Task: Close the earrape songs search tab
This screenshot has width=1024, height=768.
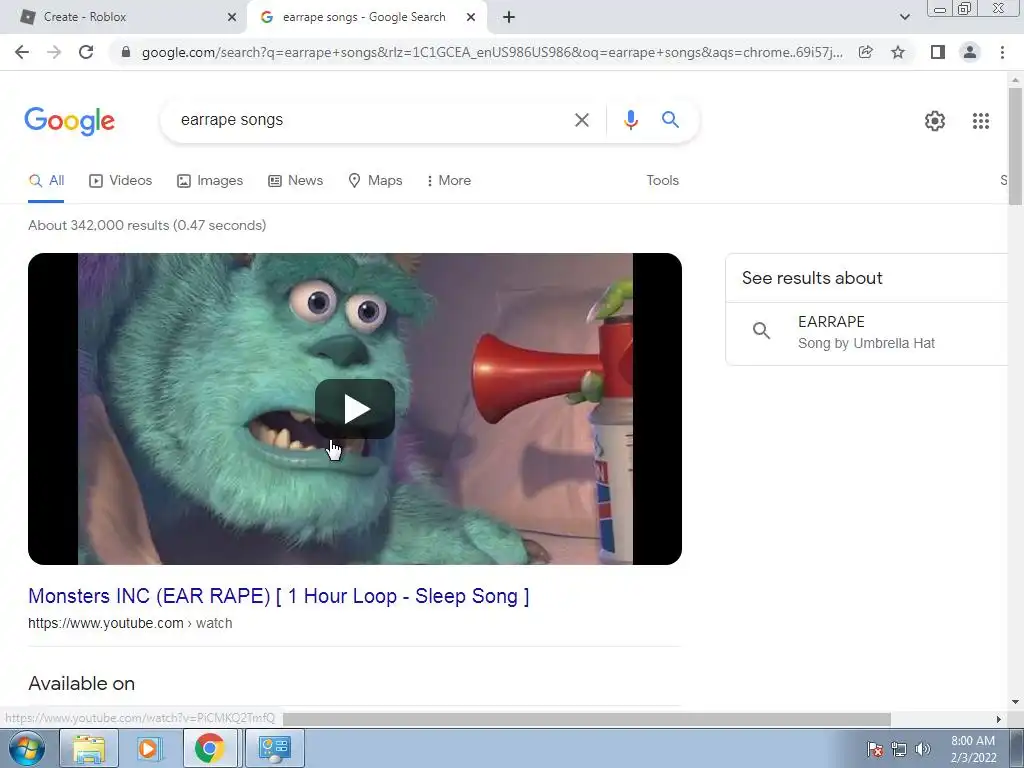Action: point(471,17)
